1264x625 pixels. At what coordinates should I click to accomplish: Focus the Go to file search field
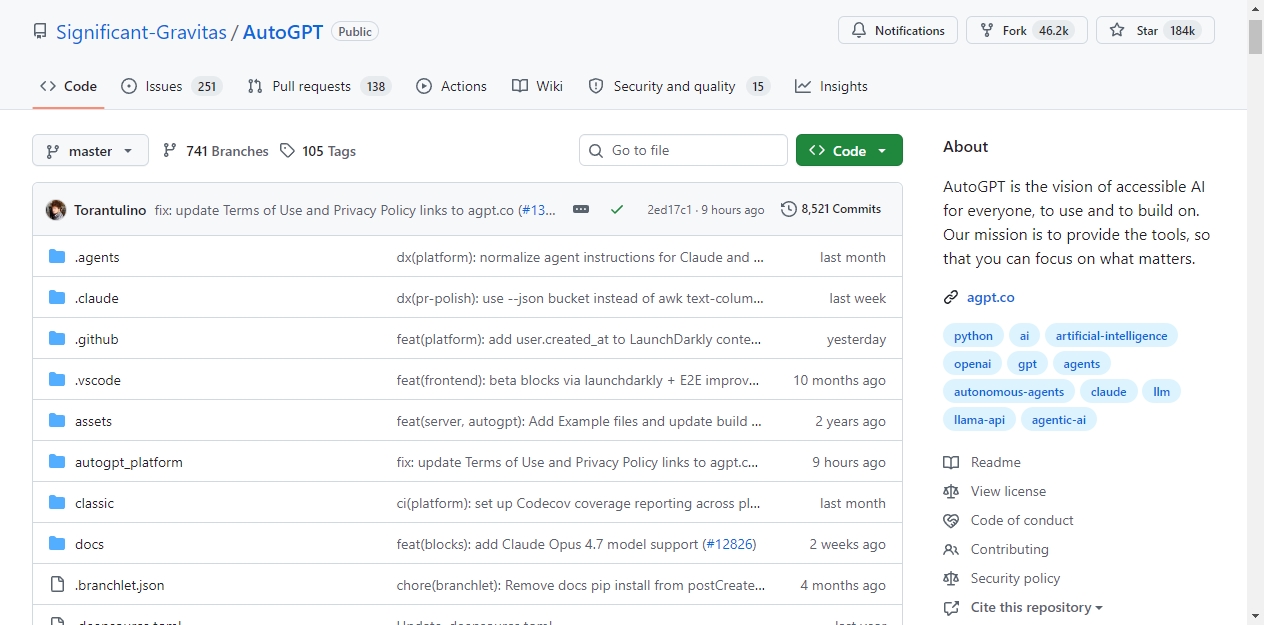(683, 150)
